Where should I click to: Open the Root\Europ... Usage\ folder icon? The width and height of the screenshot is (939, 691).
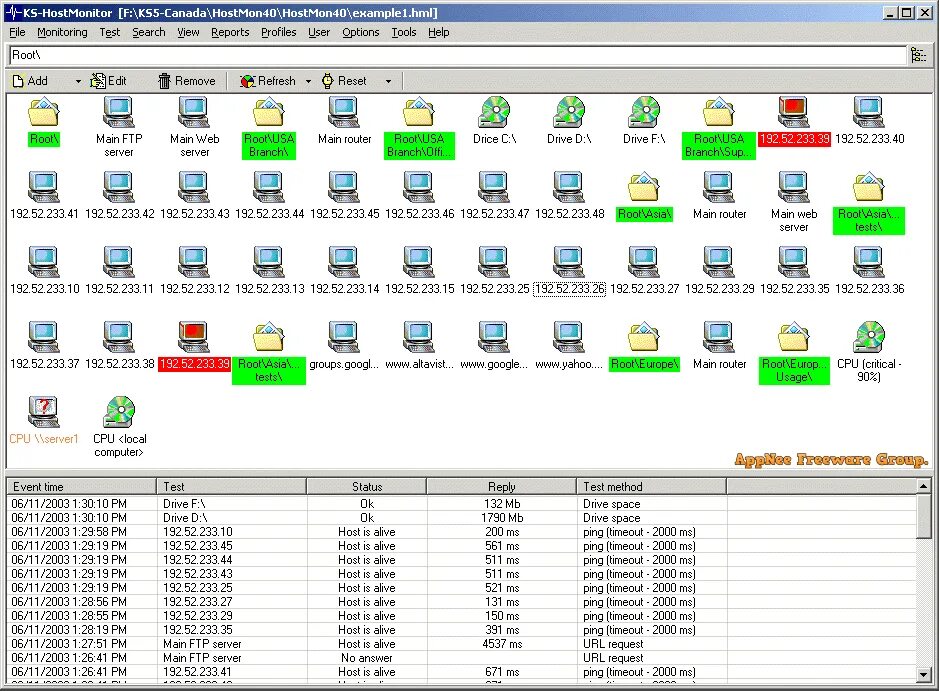point(794,338)
